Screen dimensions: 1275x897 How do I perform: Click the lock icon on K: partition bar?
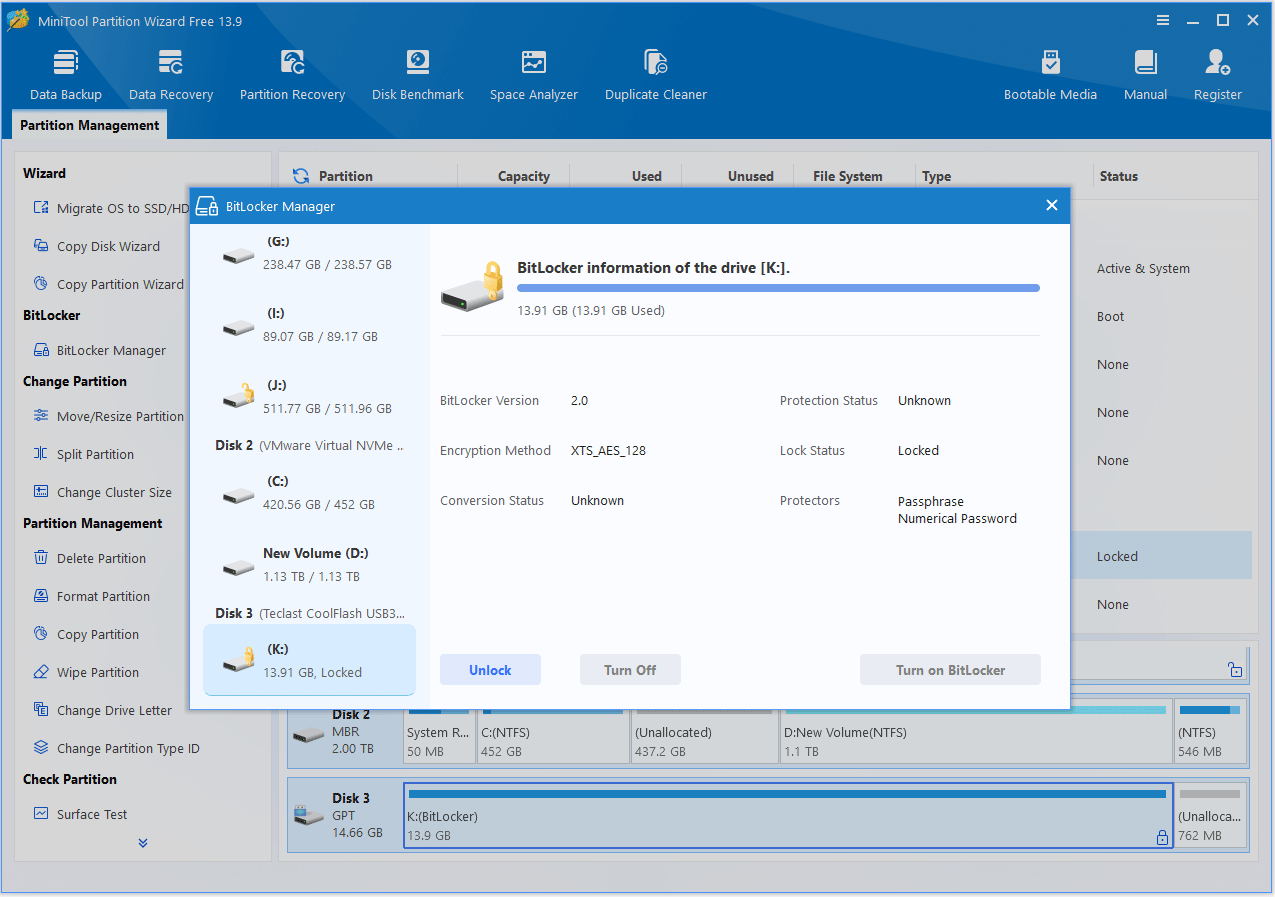(1161, 838)
